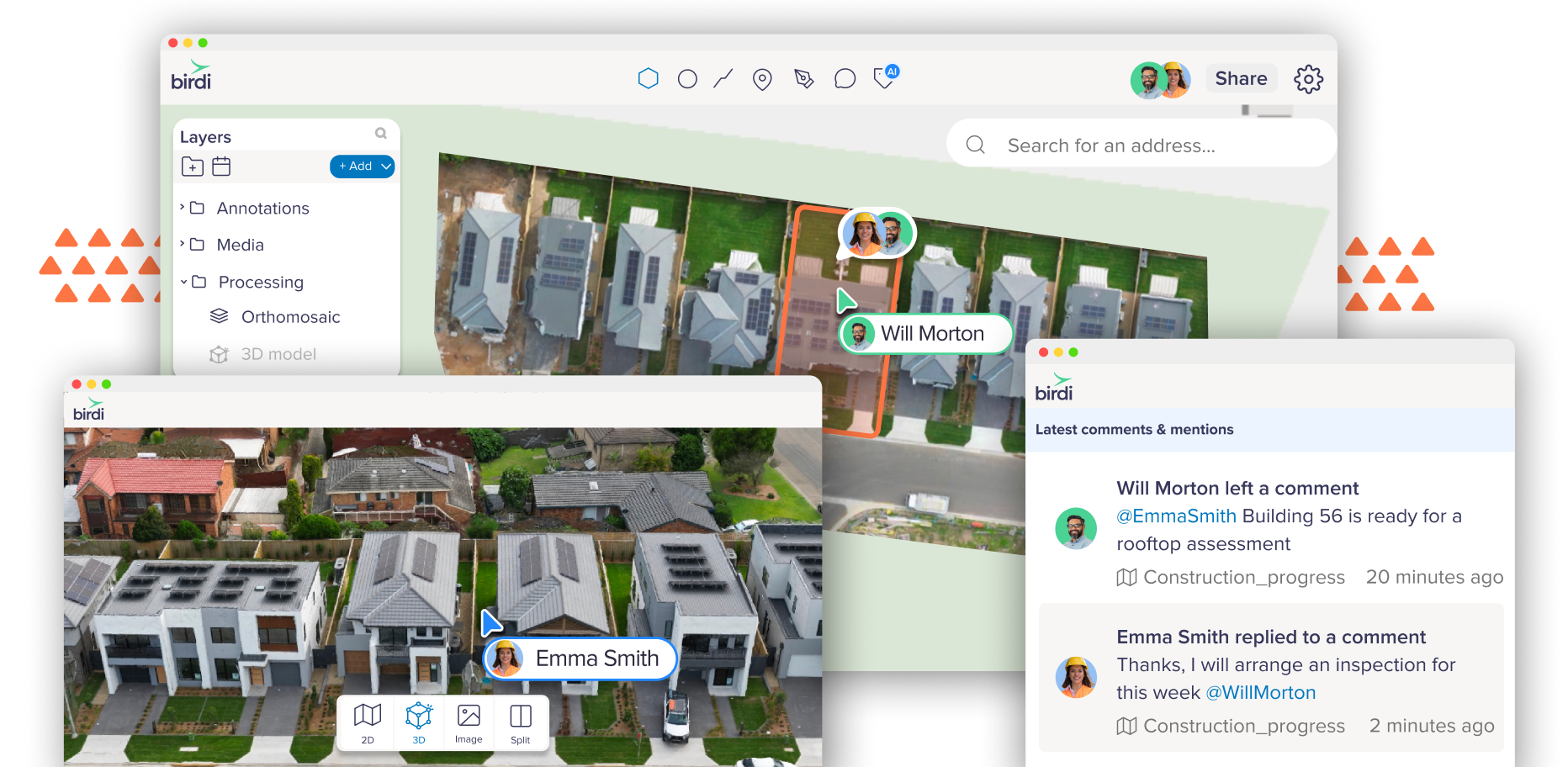Add a new folder in Layers panel
This screenshot has width=1568, height=767.
click(x=193, y=167)
